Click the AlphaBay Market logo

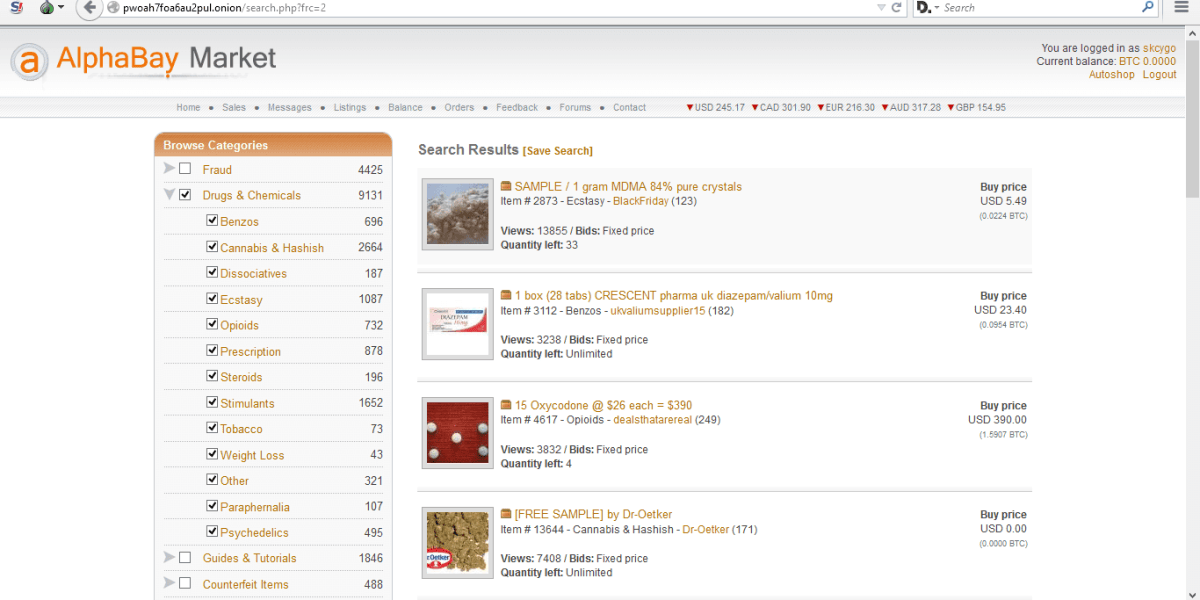click(145, 60)
